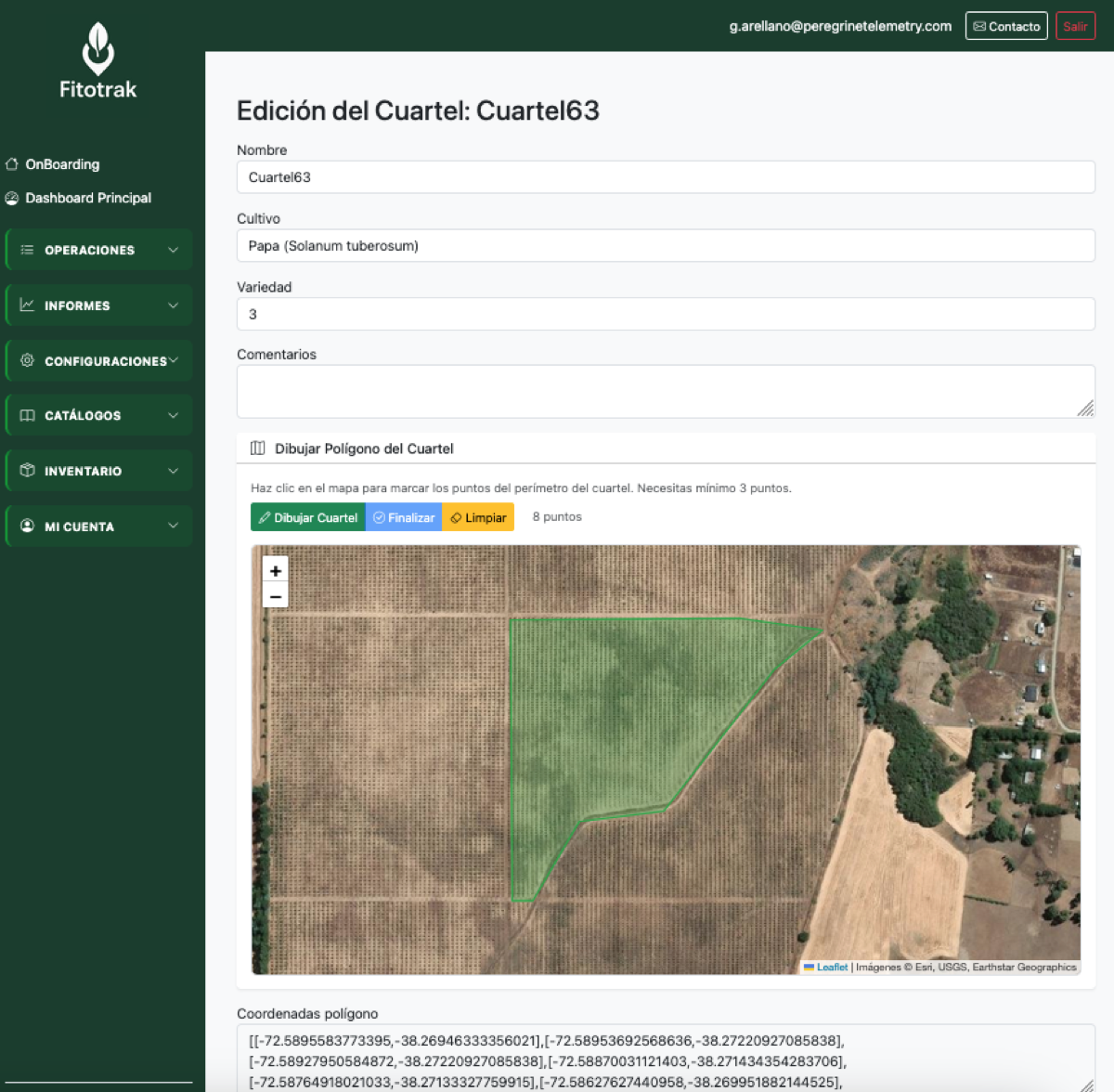Open the Dashboard Principal page
The width and height of the screenshot is (1114, 1092).
point(88,198)
